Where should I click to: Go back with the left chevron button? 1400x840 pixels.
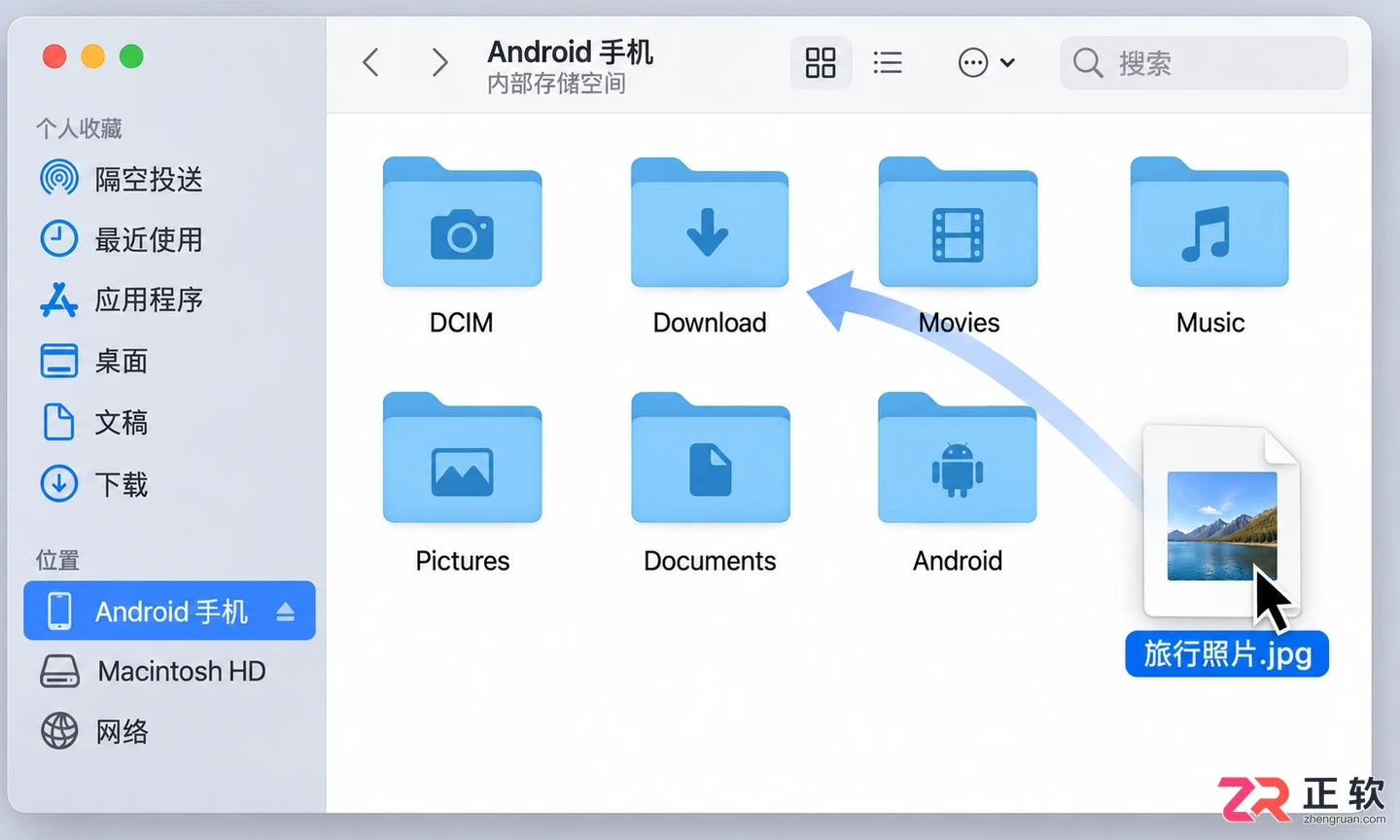(370, 63)
